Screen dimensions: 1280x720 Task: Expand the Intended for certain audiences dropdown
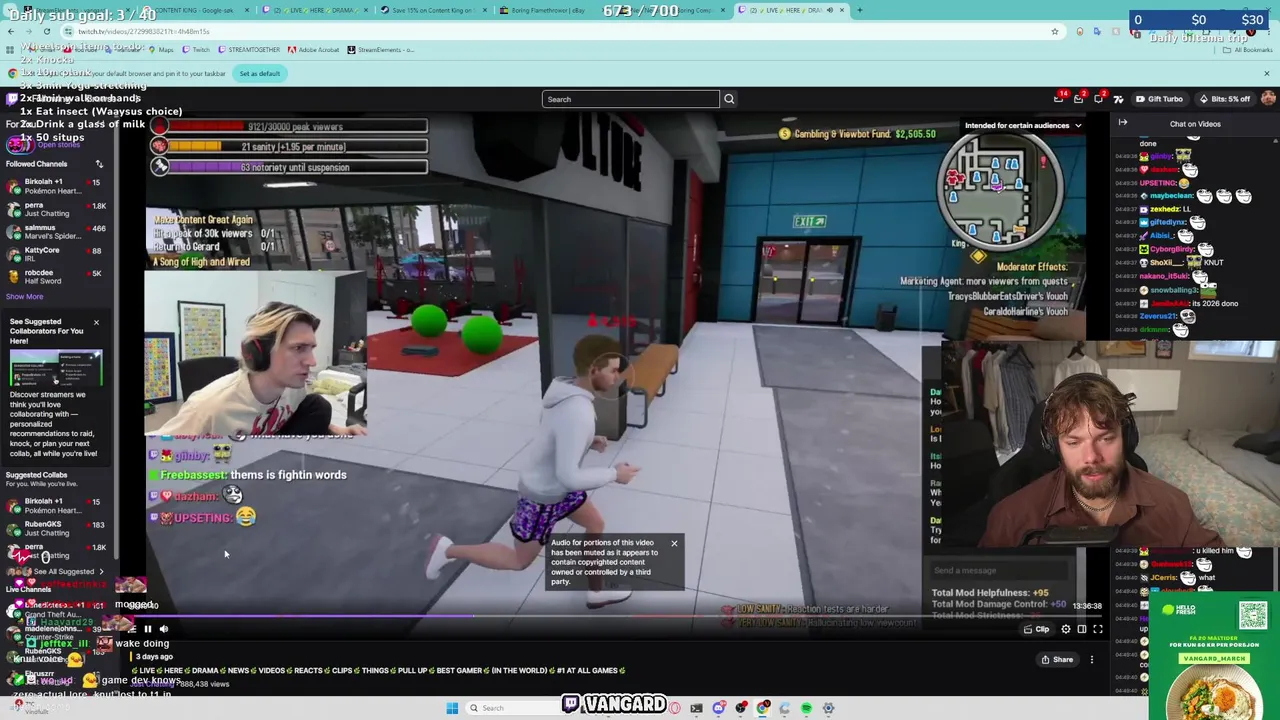coord(1023,125)
